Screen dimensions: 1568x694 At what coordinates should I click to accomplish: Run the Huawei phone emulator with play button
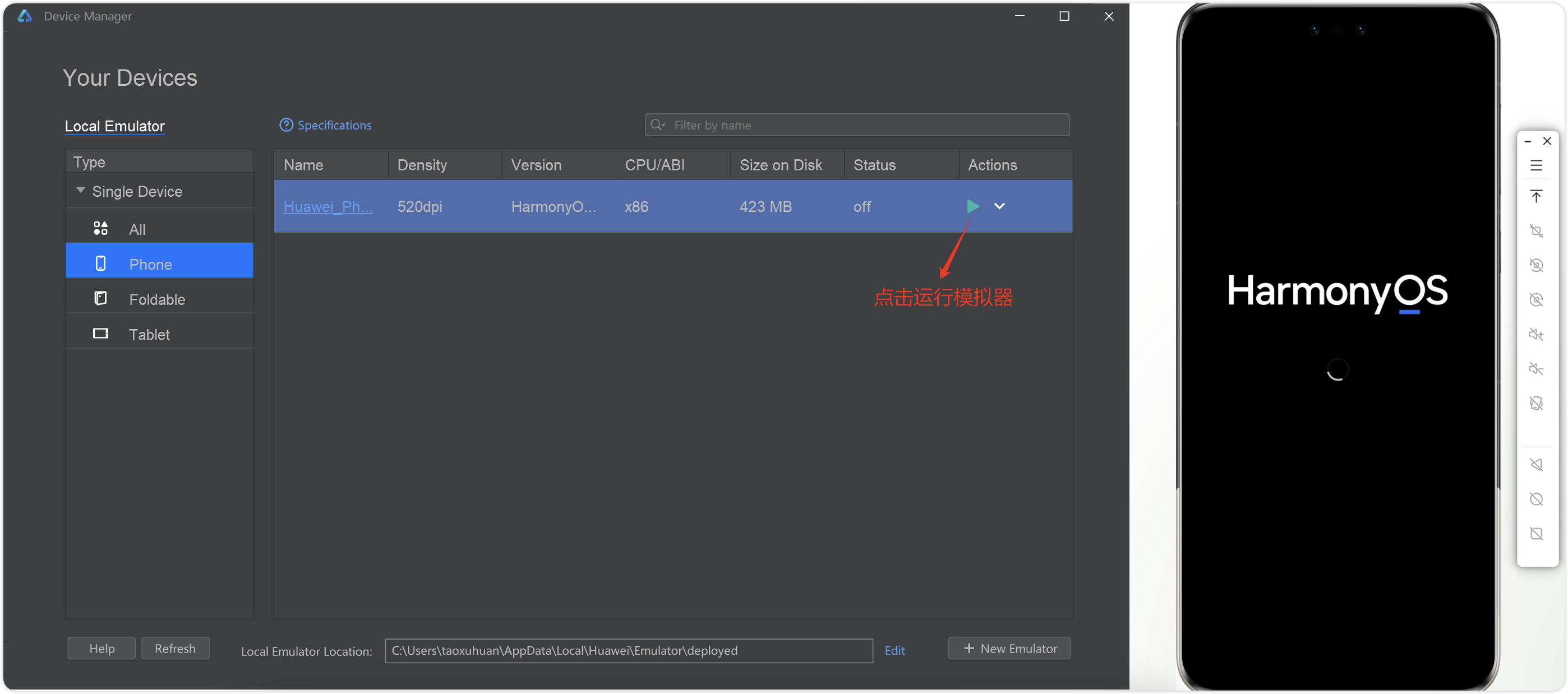click(x=972, y=206)
